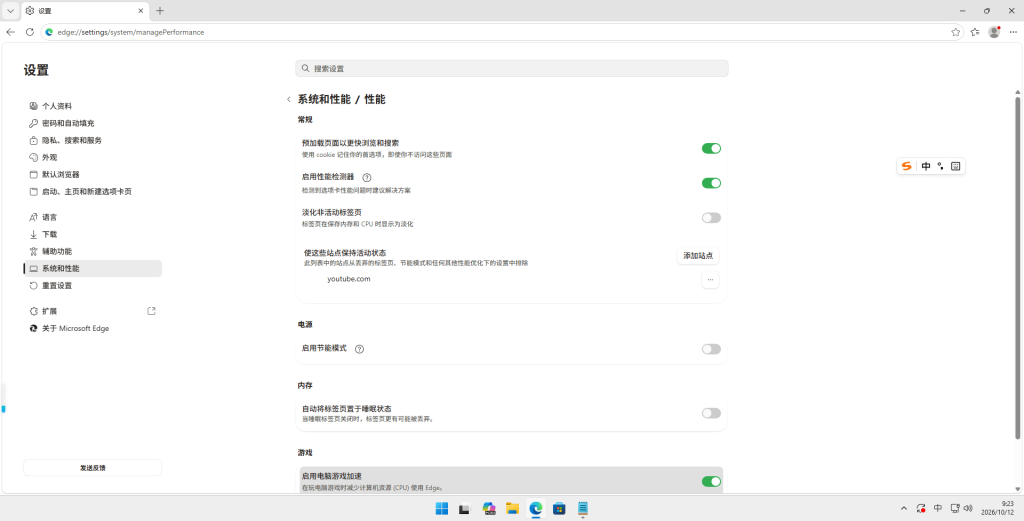Enable 自动将标签页置于睡眠状态 toggle
The image size is (1024, 521).
(711, 413)
